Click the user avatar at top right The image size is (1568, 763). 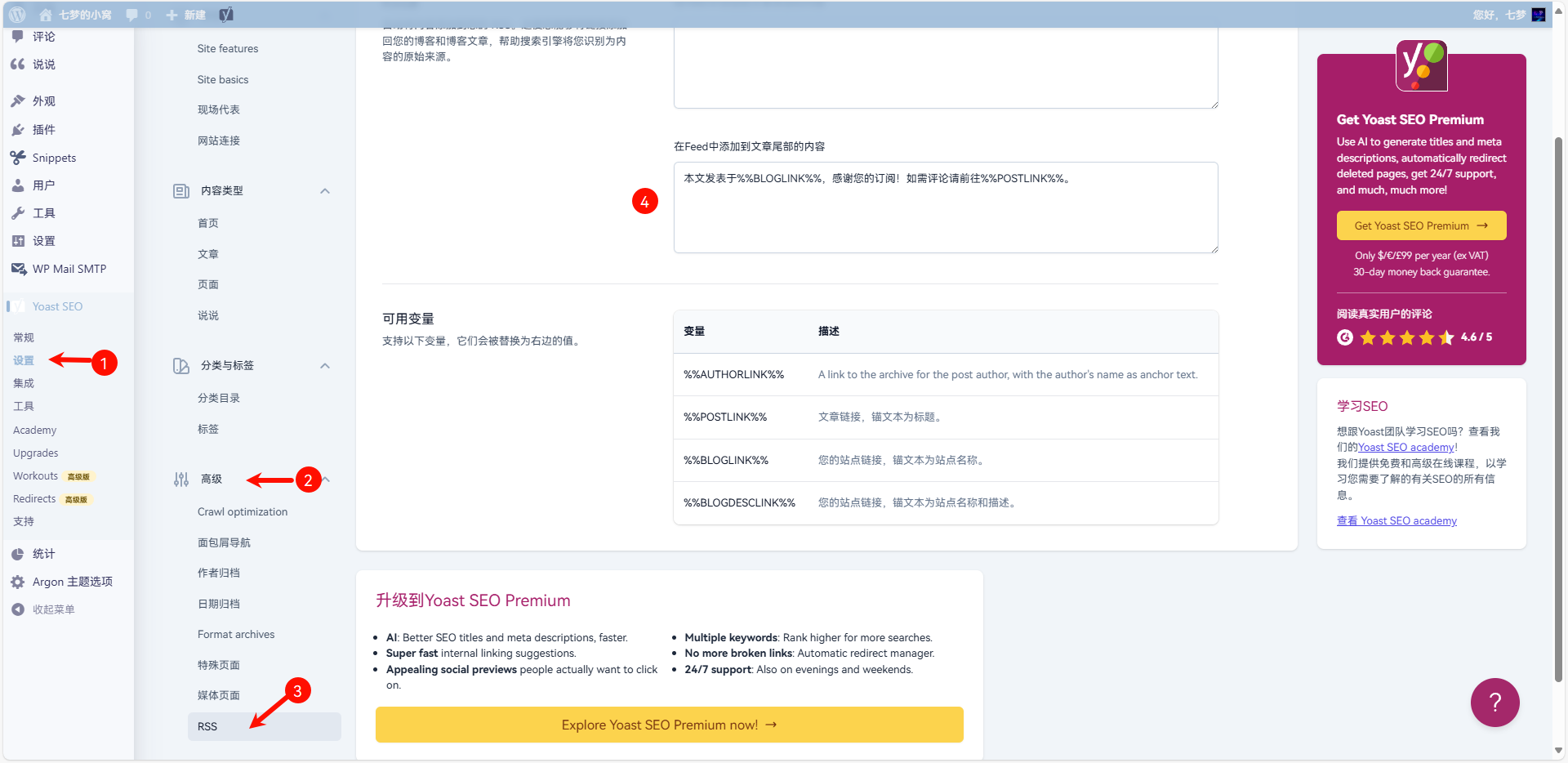coord(1539,15)
